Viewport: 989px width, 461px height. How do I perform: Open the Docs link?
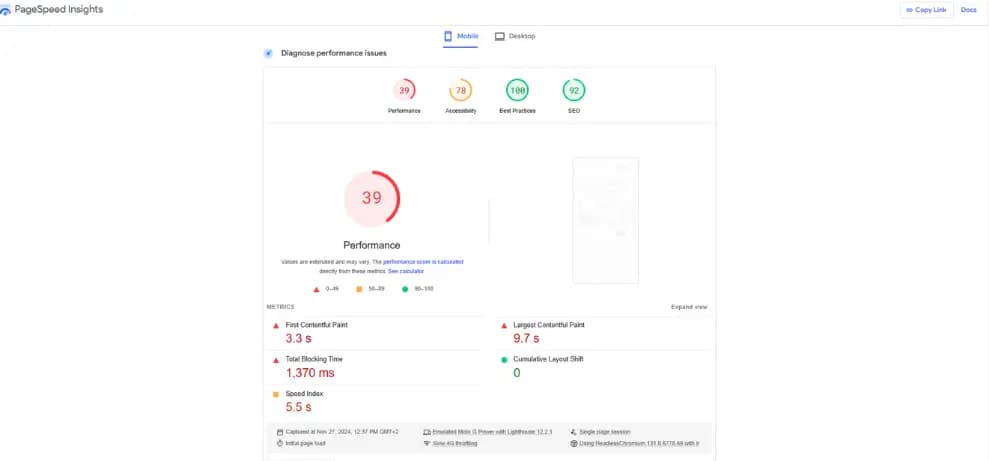tap(968, 10)
